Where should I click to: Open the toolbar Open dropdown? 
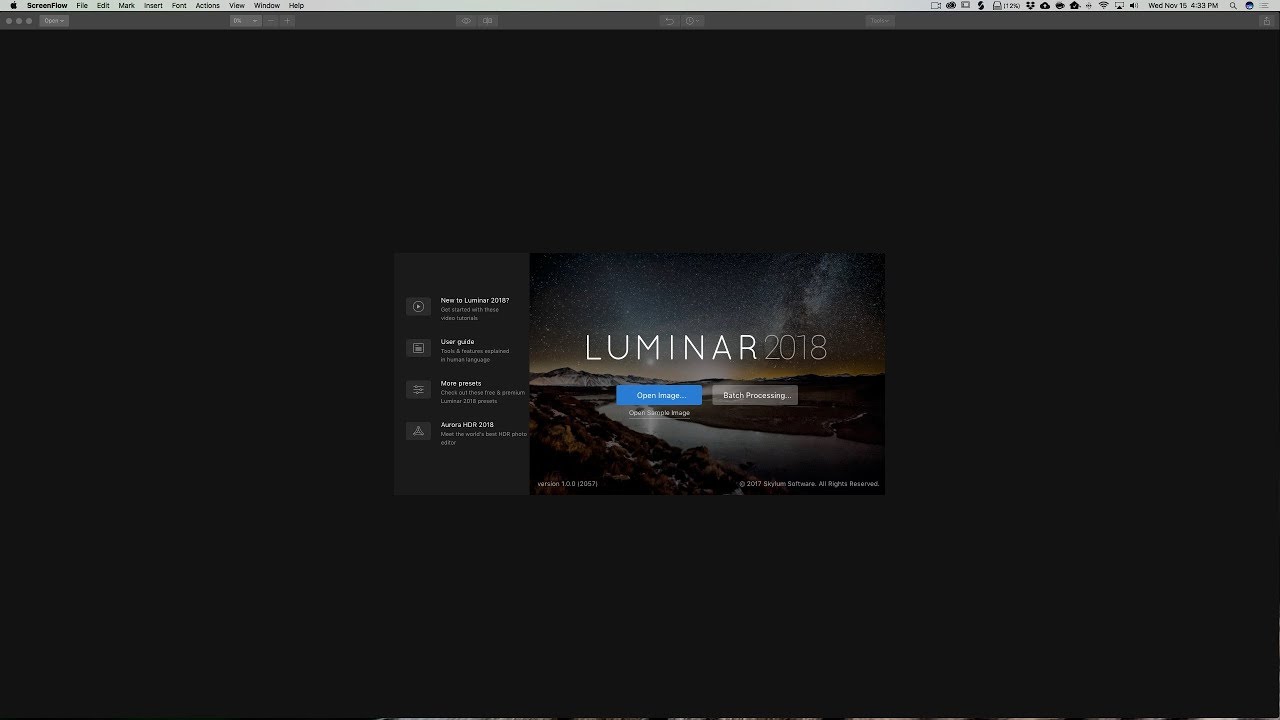pyautogui.click(x=54, y=20)
